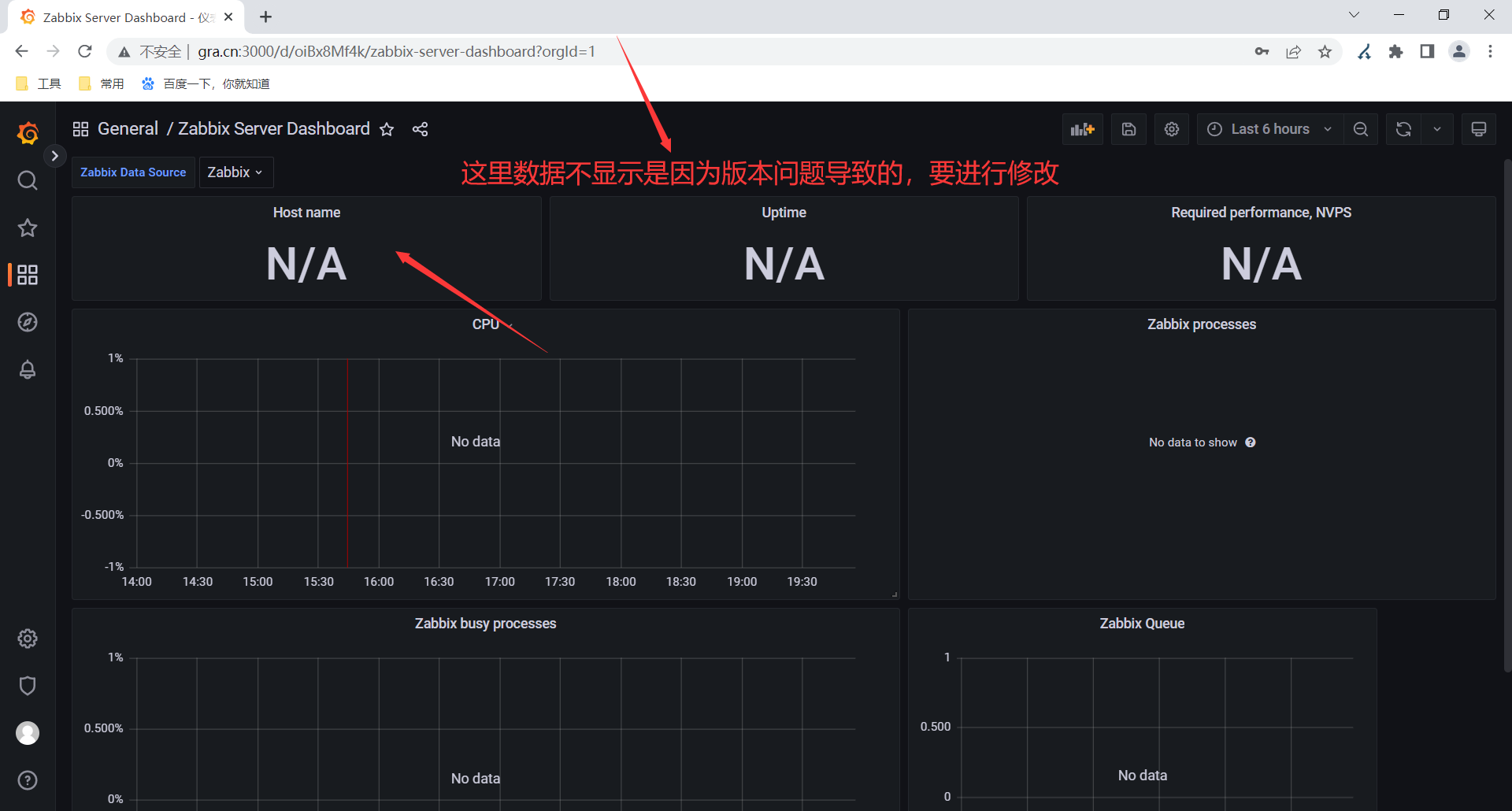Open the Alerting bell icon
The height and width of the screenshot is (811, 1512).
tap(28, 369)
